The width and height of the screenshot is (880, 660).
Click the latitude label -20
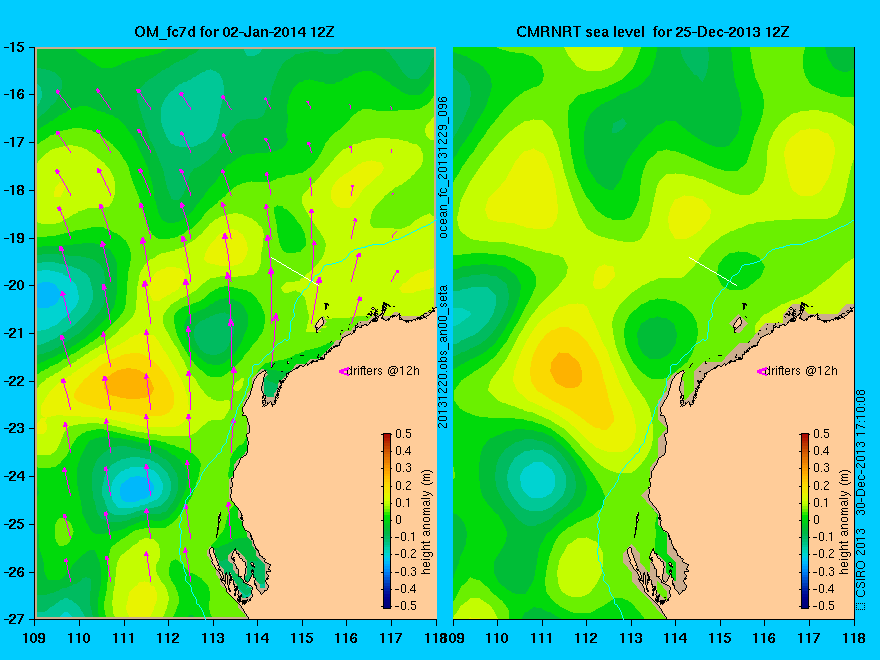pyautogui.click(x=14, y=286)
